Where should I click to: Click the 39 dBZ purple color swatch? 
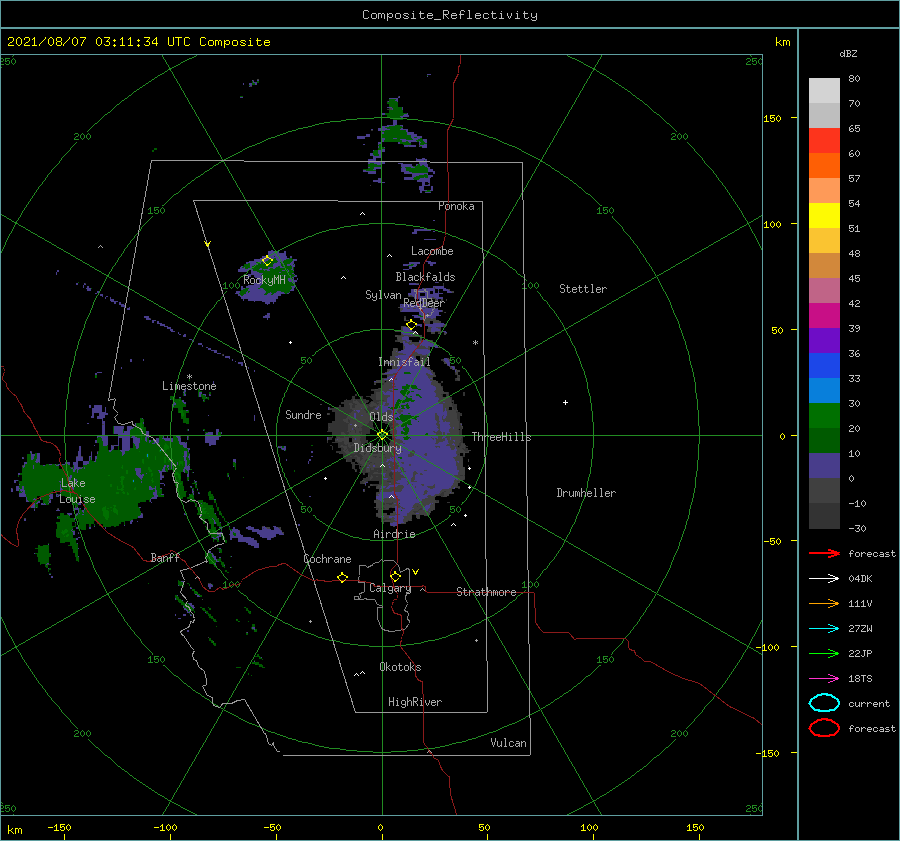pyautogui.click(x=824, y=340)
